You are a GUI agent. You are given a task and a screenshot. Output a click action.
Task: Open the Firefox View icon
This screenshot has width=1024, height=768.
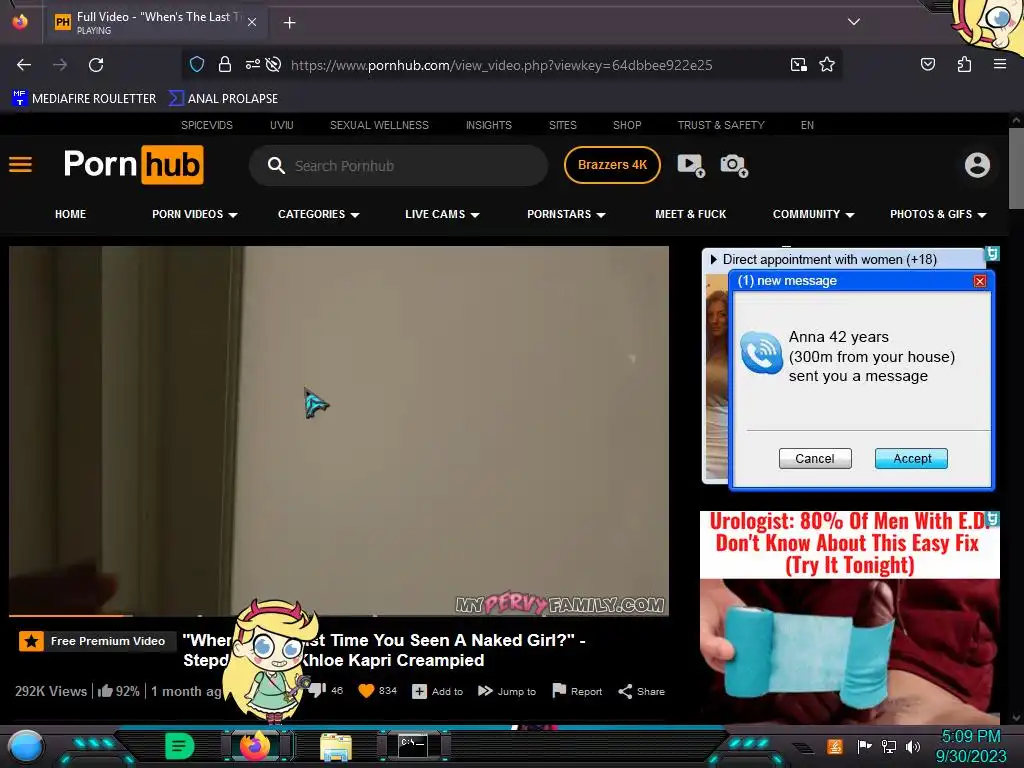coord(20,22)
